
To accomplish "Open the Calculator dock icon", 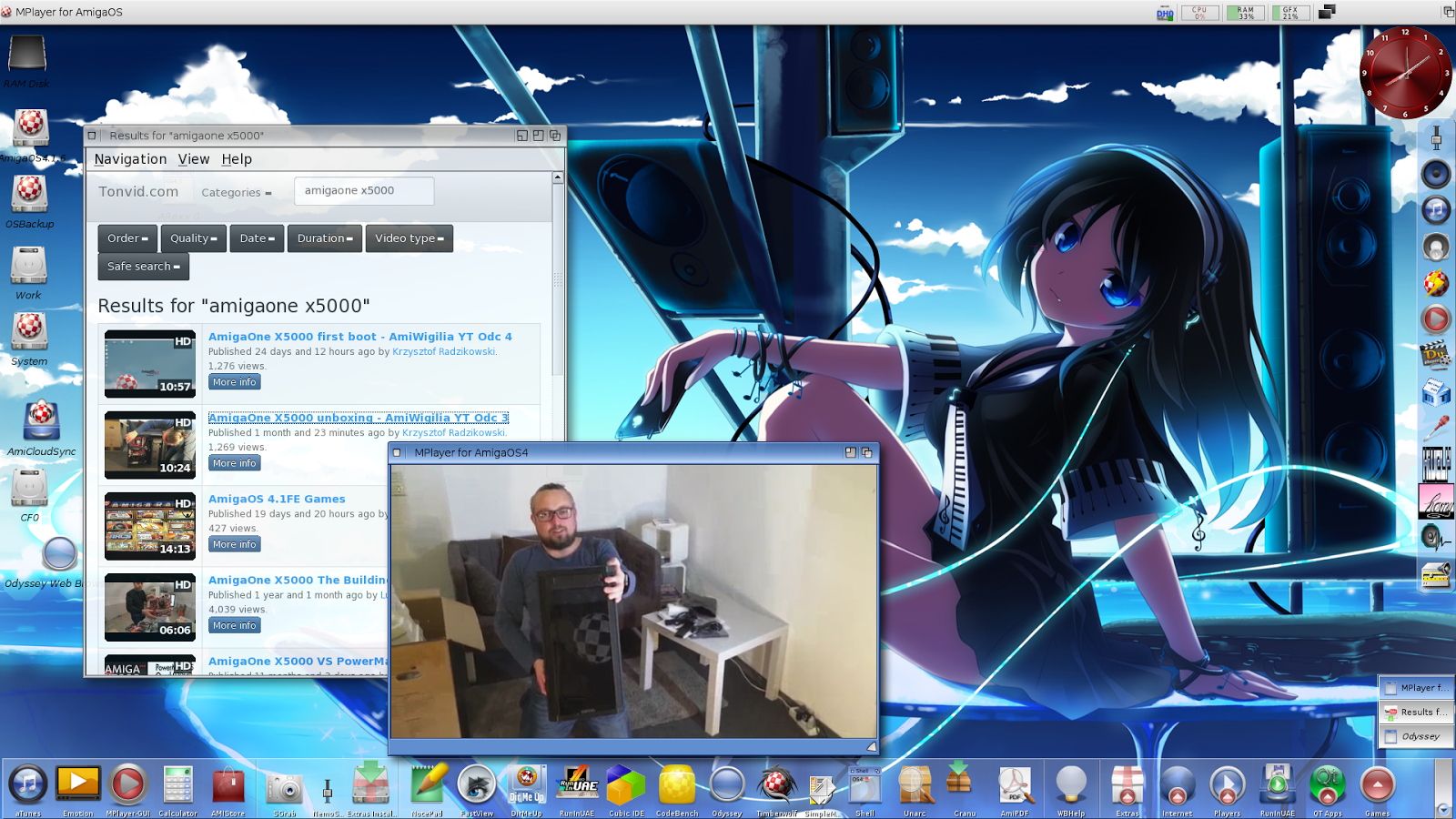I will [x=177, y=784].
